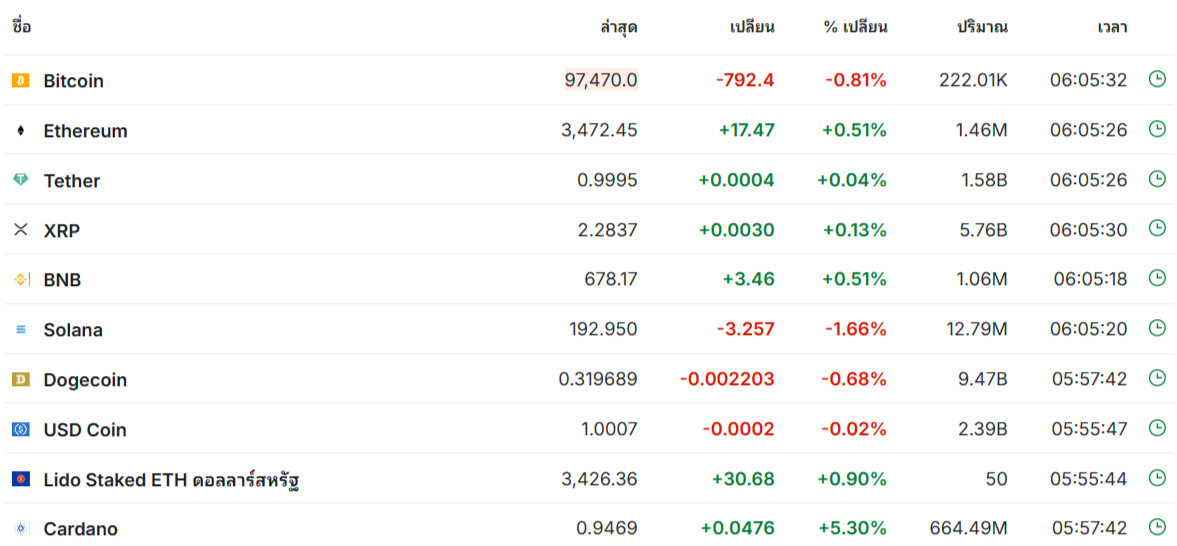Sort table by % เปลี่ยน column header
The width and height of the screenshot is (1177, 546).
coord(856,28)
